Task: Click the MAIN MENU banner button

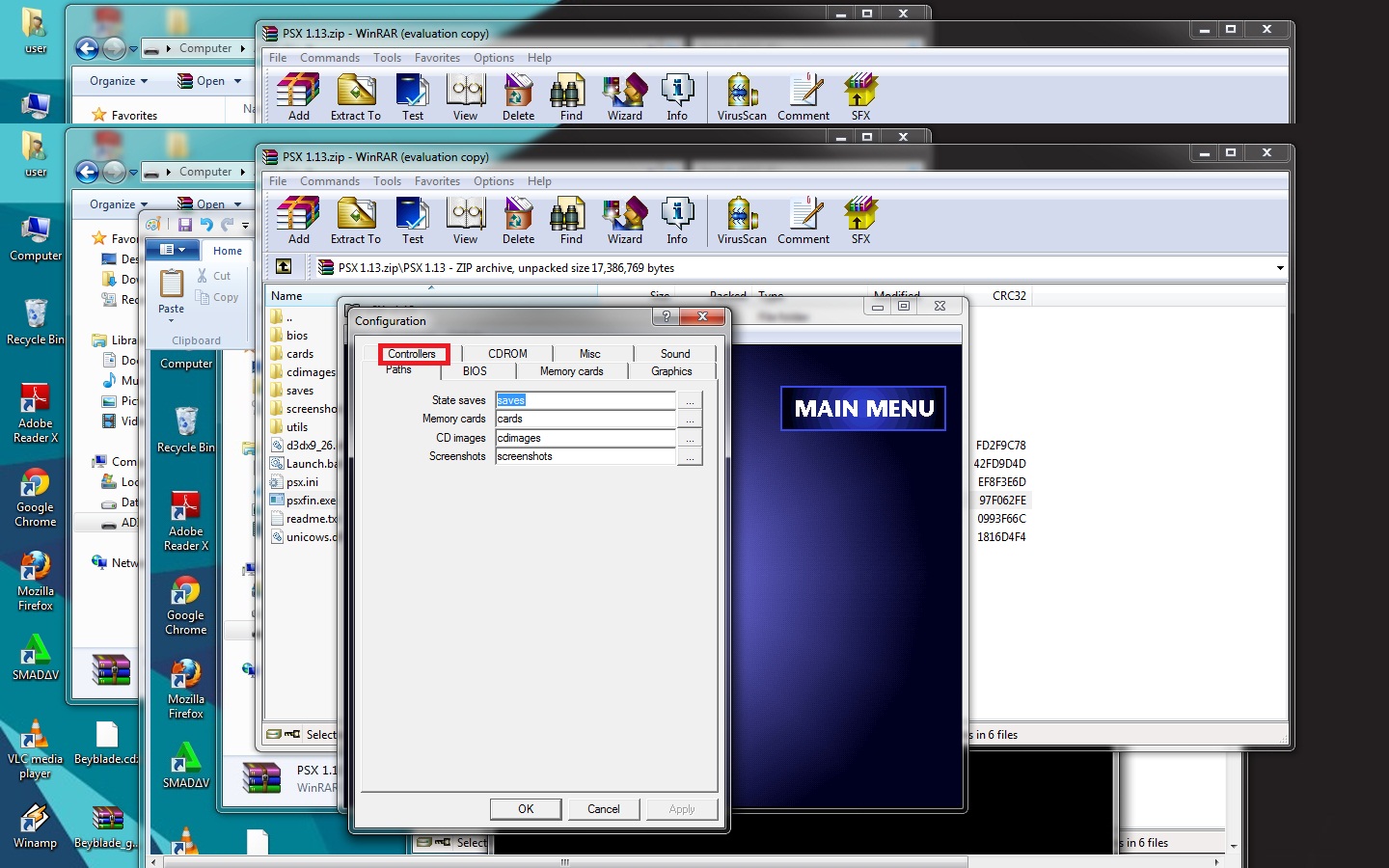Action: (863, 408)
